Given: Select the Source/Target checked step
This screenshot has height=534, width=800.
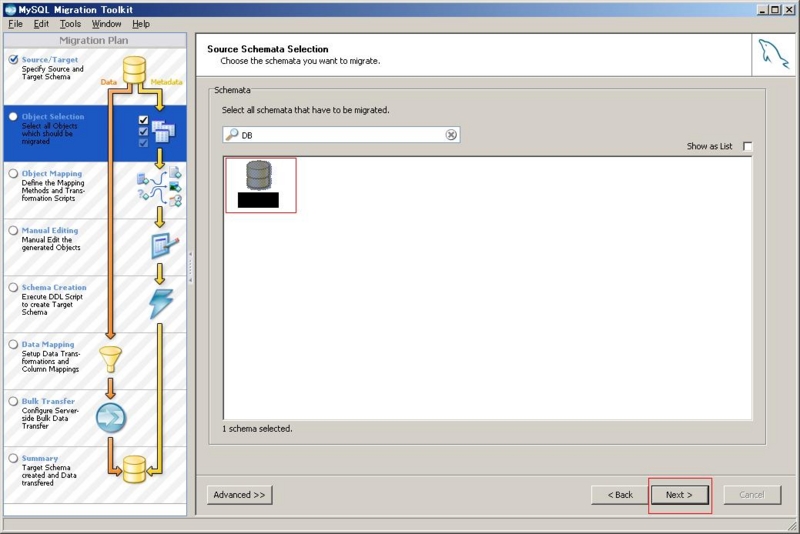Looking at the screenshot, I should pyautogui.click(x=13, y=59).
